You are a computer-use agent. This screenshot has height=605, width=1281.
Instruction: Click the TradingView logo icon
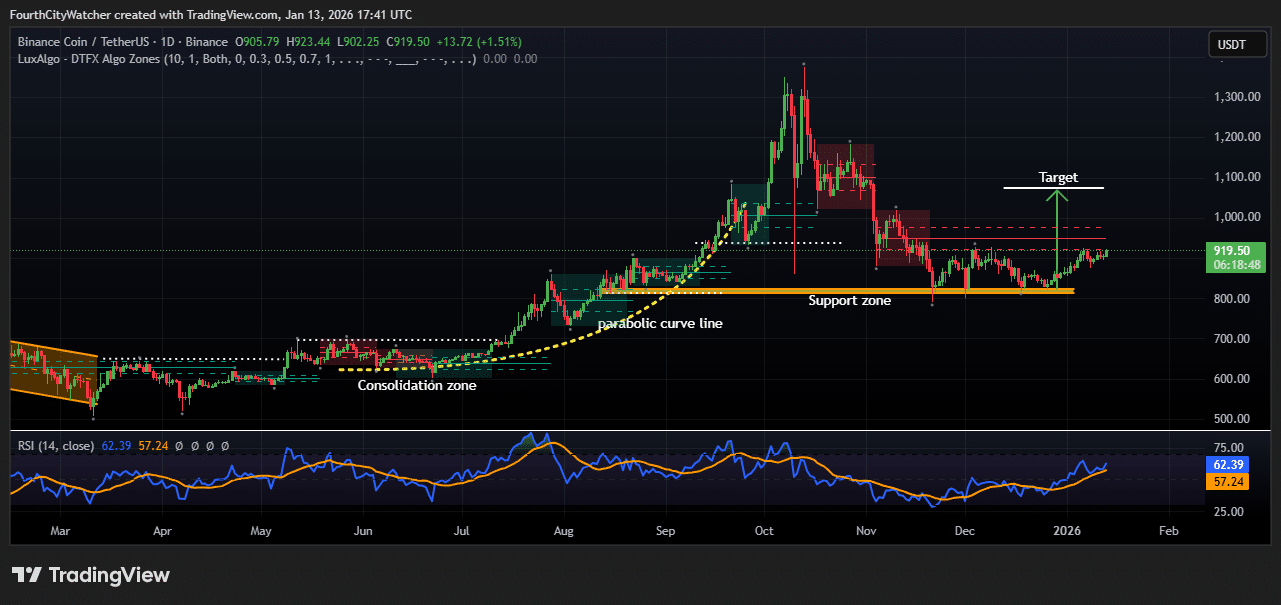[x=25, y=575]
